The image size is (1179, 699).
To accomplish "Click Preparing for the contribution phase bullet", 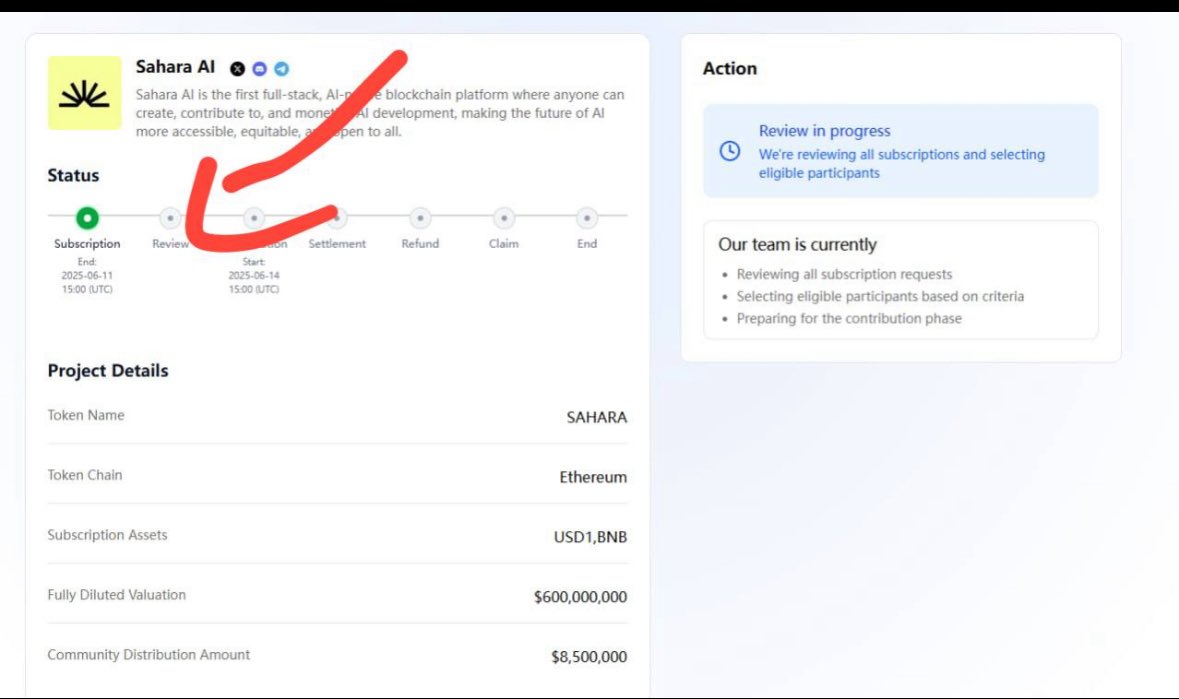I will [849, 318].
